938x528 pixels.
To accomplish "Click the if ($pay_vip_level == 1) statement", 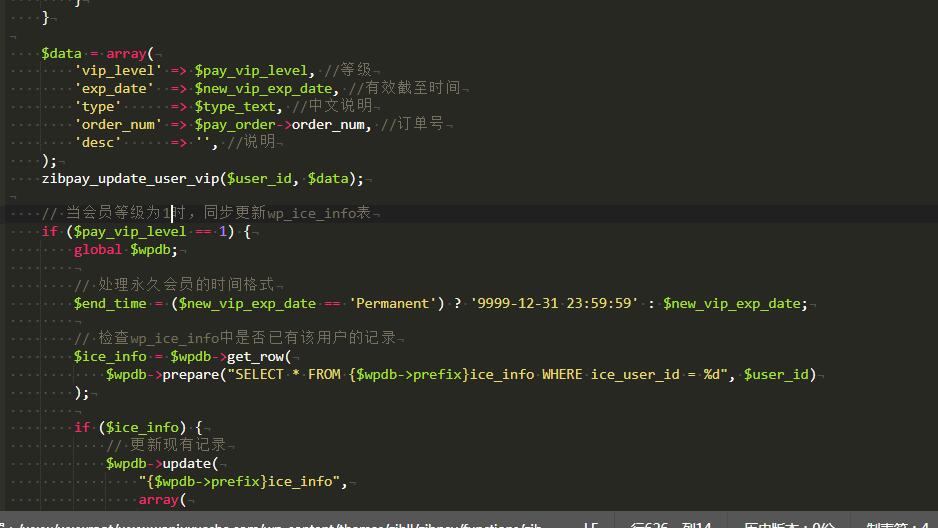I will (x=146, y=232).
